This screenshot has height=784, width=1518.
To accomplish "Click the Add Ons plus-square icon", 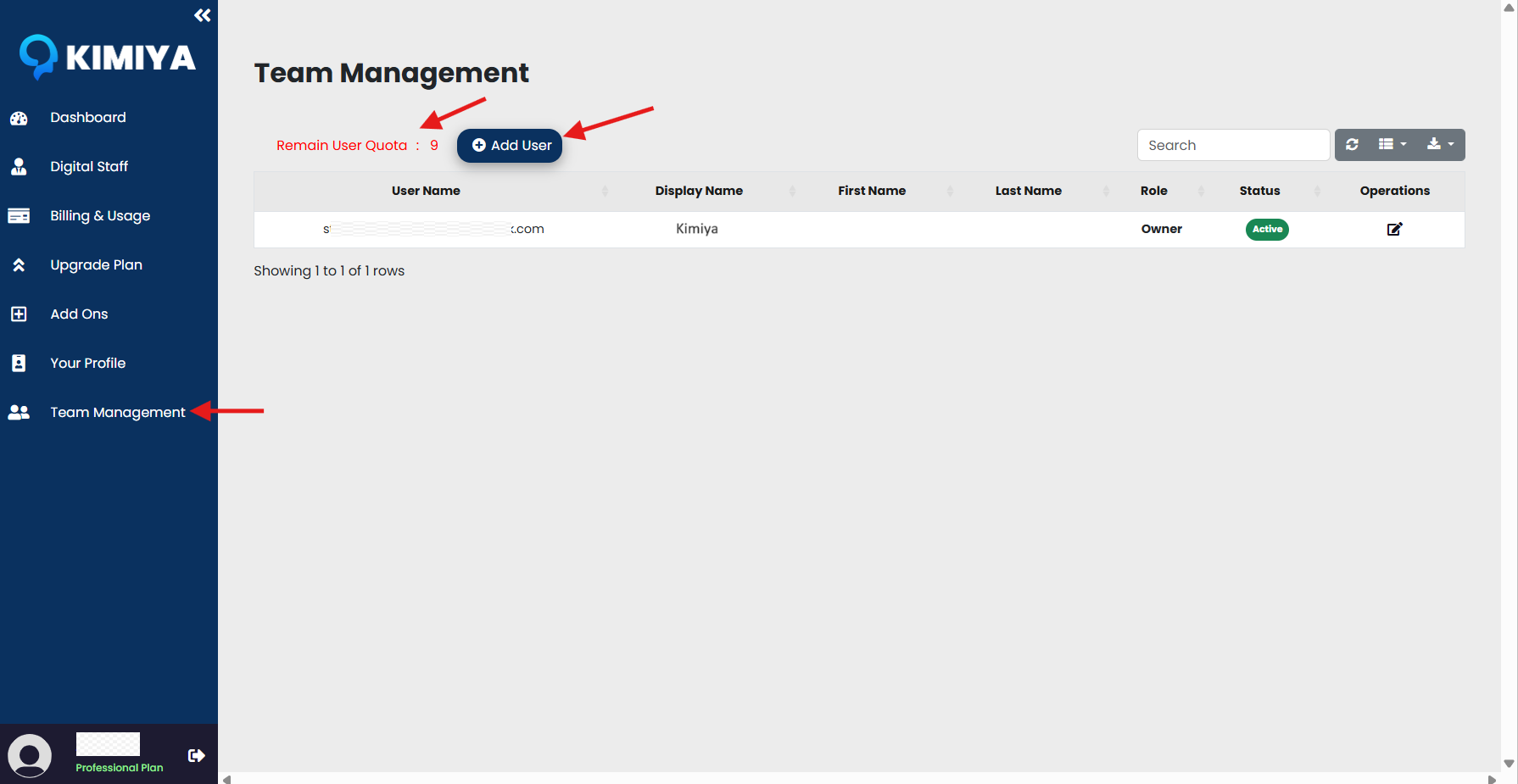I will [19, 314].
